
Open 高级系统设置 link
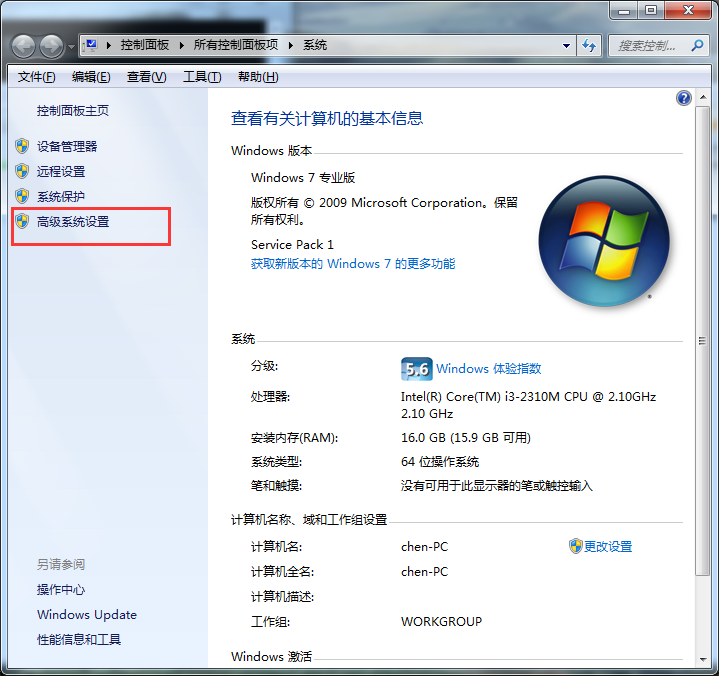coord(73,222)
